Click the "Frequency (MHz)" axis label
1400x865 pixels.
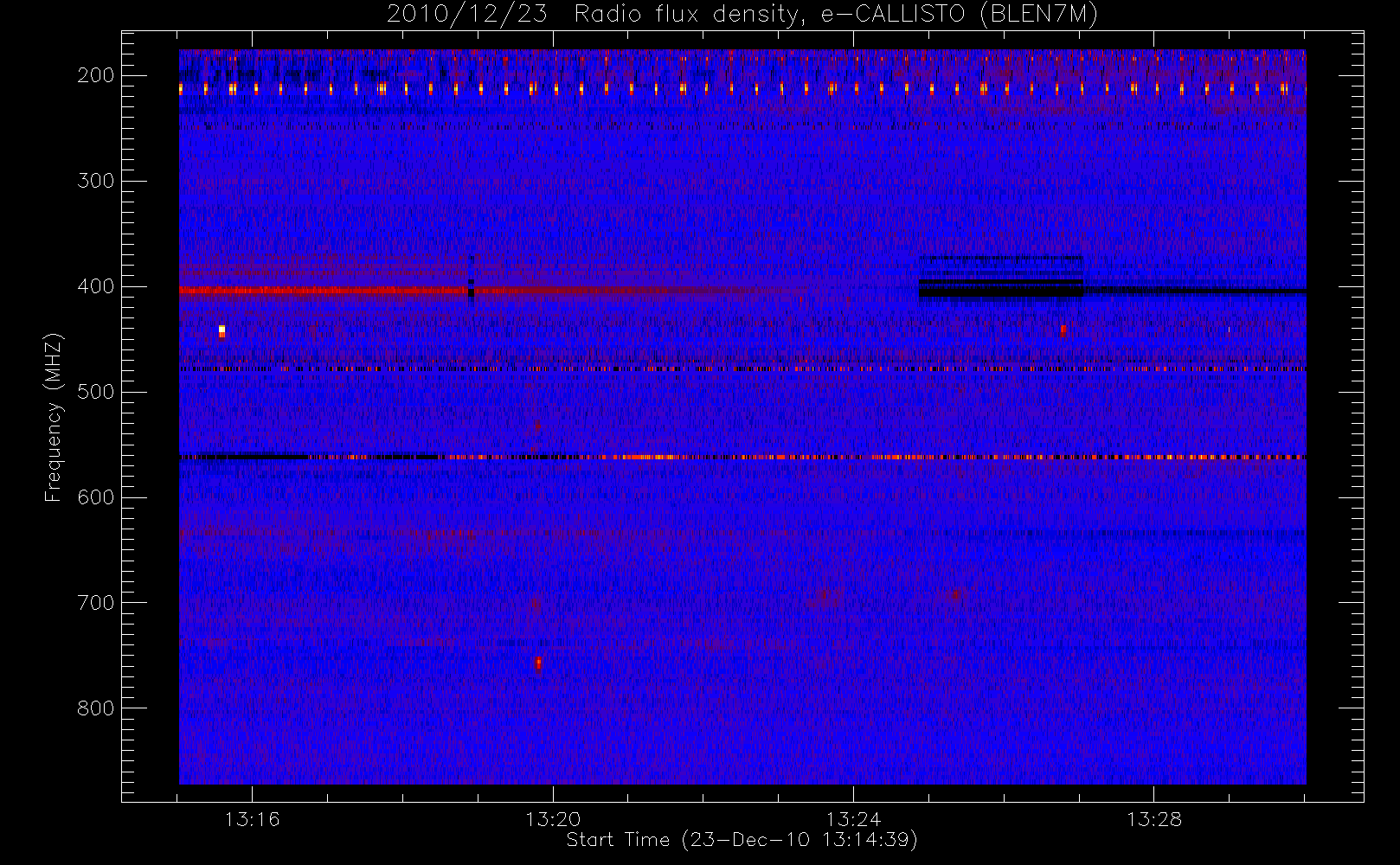tap(54, 417)
